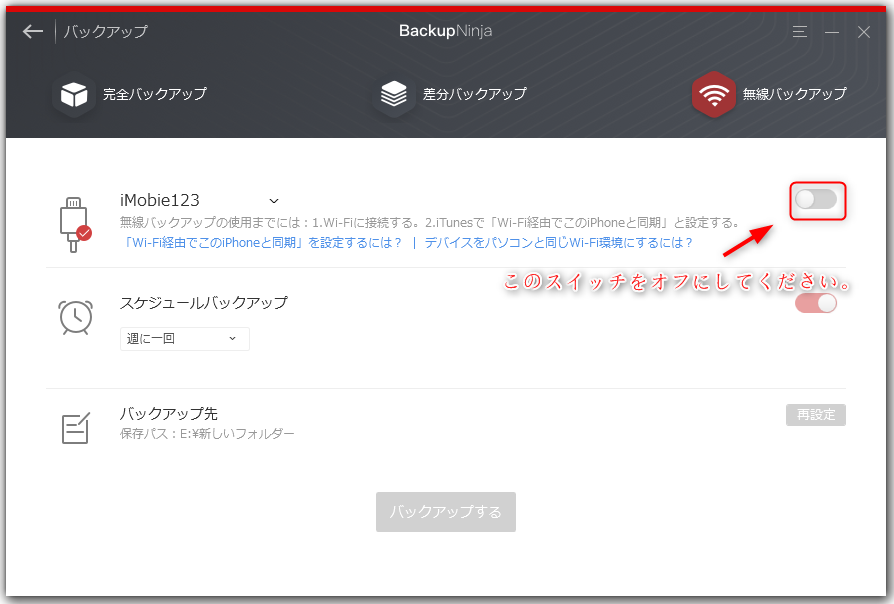894x604 pixels.
Task: Click the 保存パス：E:¥新しいフォルダー text
Action: pos(207,434)
